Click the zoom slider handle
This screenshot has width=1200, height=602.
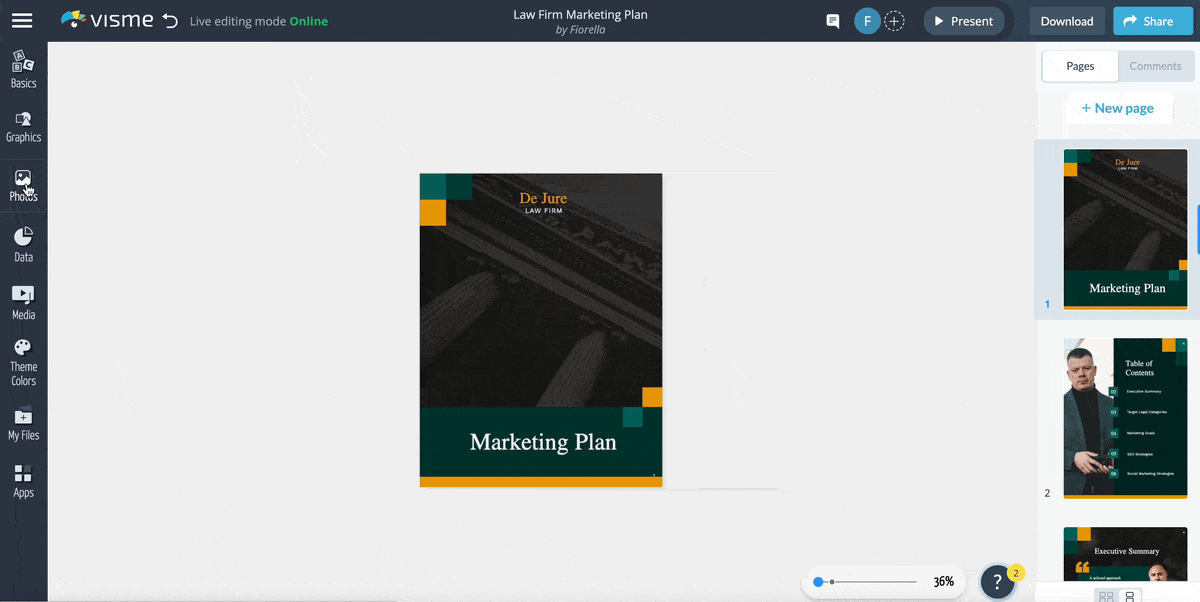point(818,581)
